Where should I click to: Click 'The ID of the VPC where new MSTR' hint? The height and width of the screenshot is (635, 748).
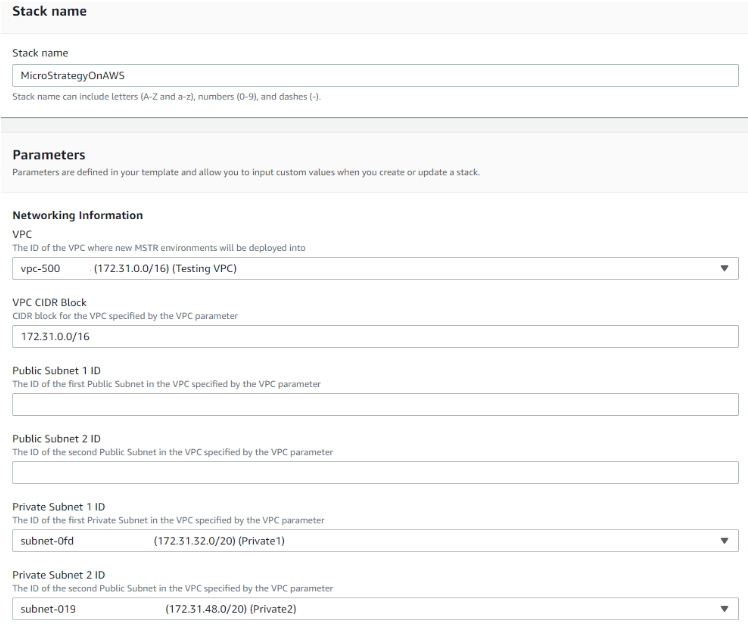(159, 248)
